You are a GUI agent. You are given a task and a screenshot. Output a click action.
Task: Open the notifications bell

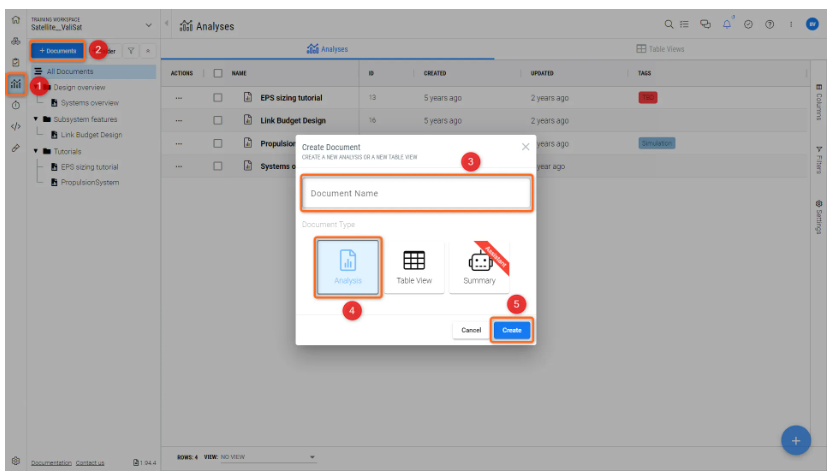(727, 24)
